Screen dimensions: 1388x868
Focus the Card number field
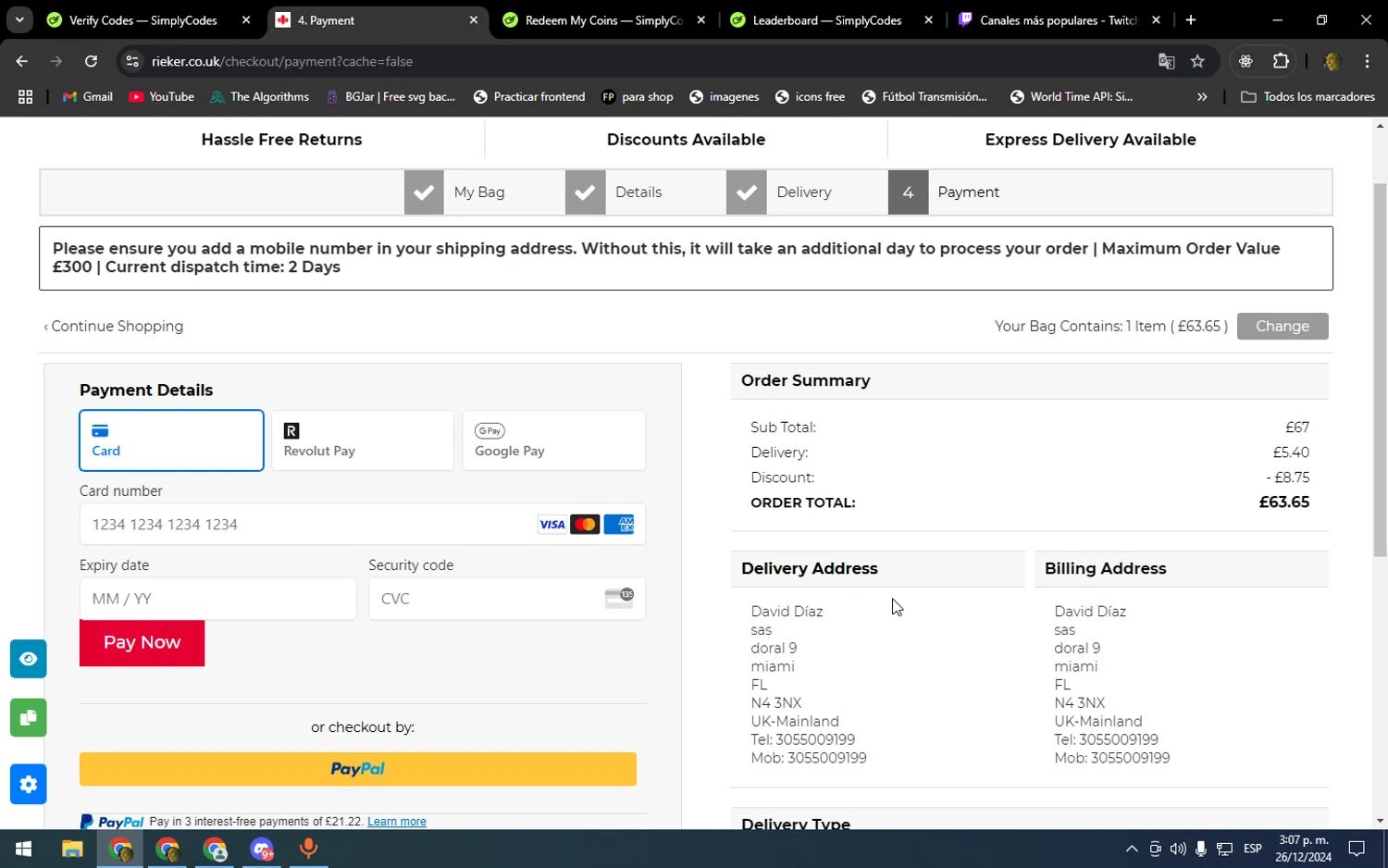[363, 525]
